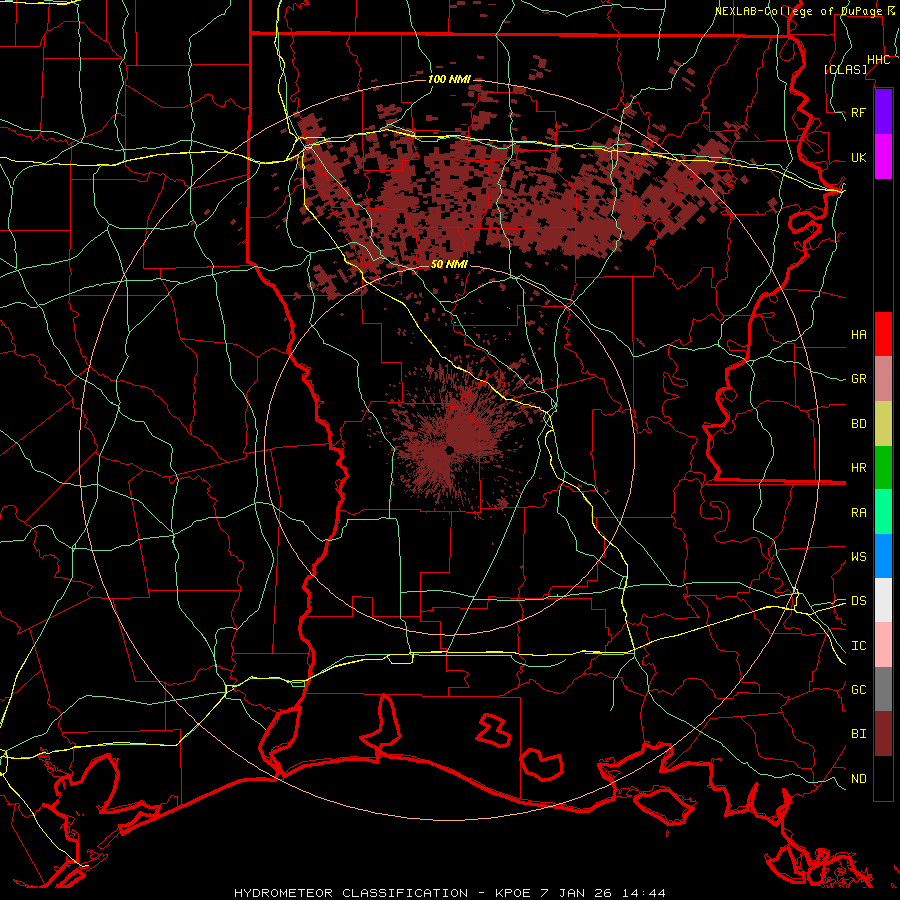Click the RF legend label
Viewport: 900px width, 900px height.
859,112
